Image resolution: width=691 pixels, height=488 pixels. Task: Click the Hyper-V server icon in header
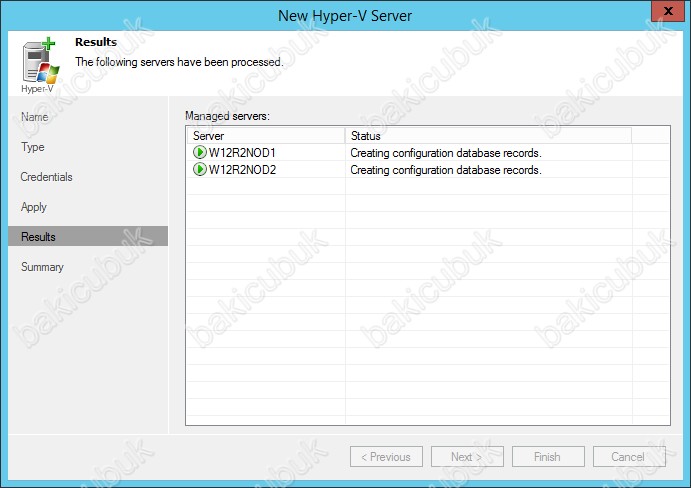40,63
